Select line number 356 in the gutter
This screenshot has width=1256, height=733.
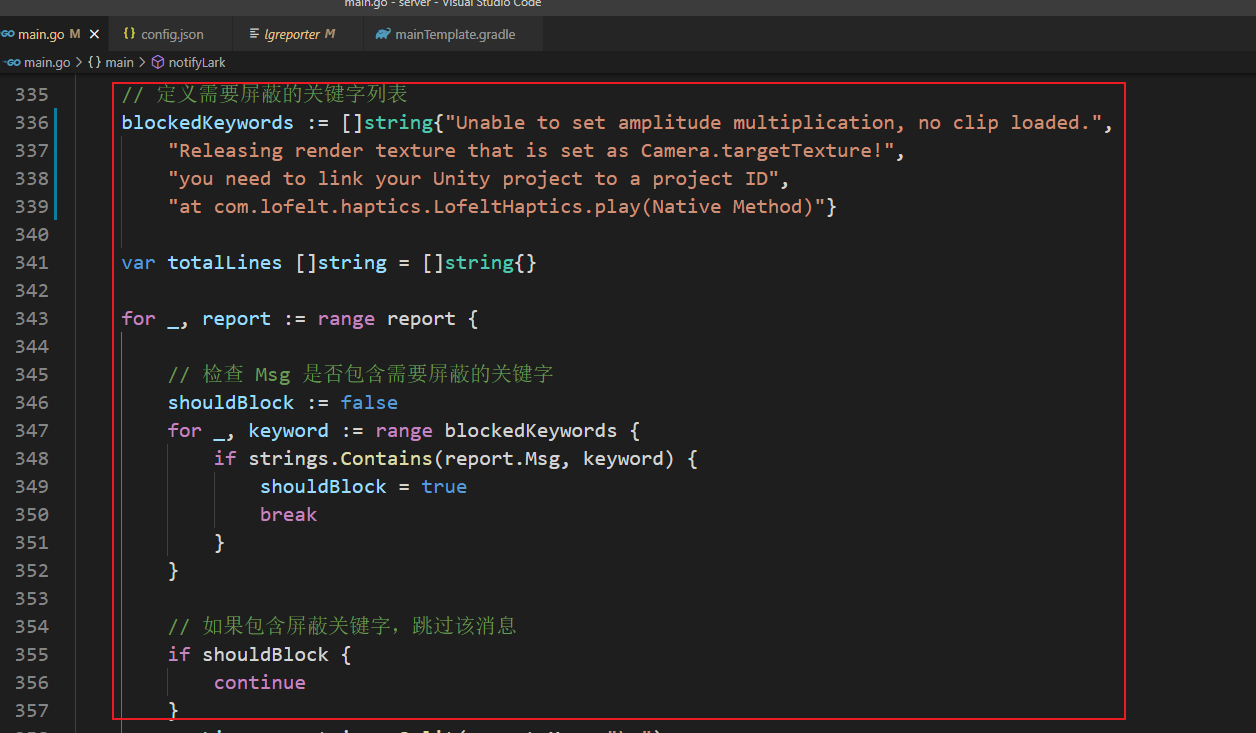[x=32, y=683]
